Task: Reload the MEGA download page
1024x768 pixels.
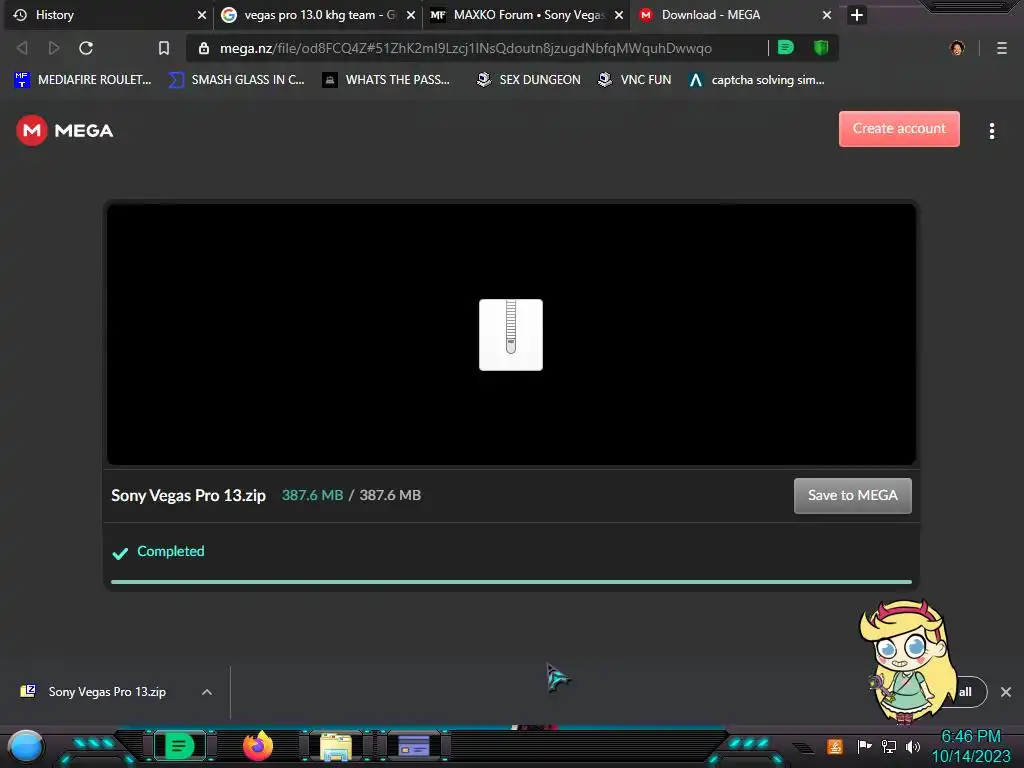Action: [x=86, y=48]
